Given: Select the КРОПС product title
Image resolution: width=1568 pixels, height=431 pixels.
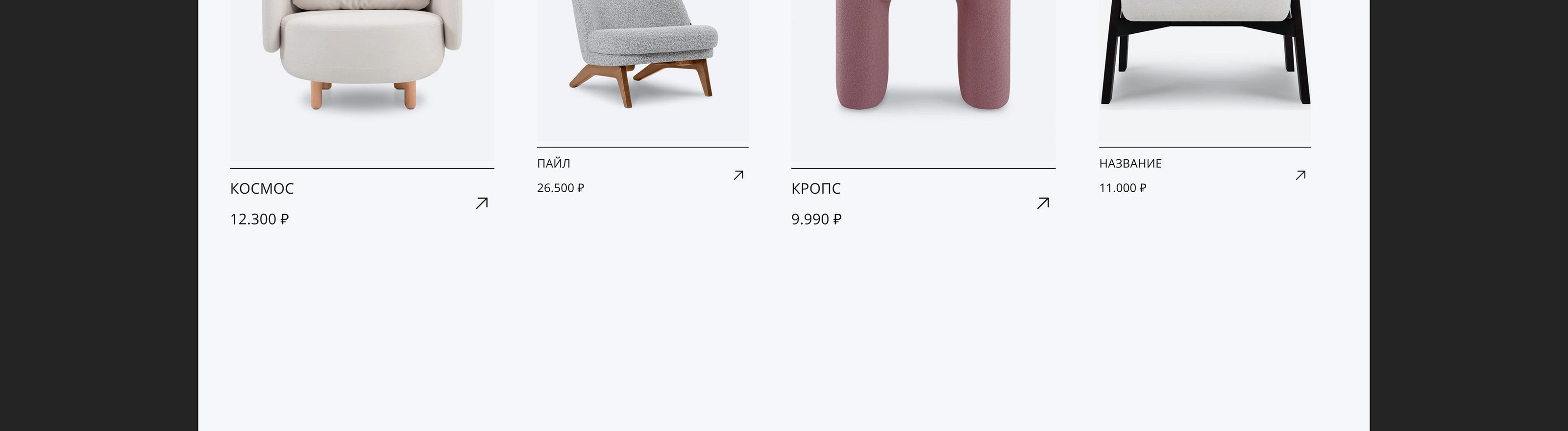Looking at the screenshot, I should pyautogui.click(x=816, y=189).
